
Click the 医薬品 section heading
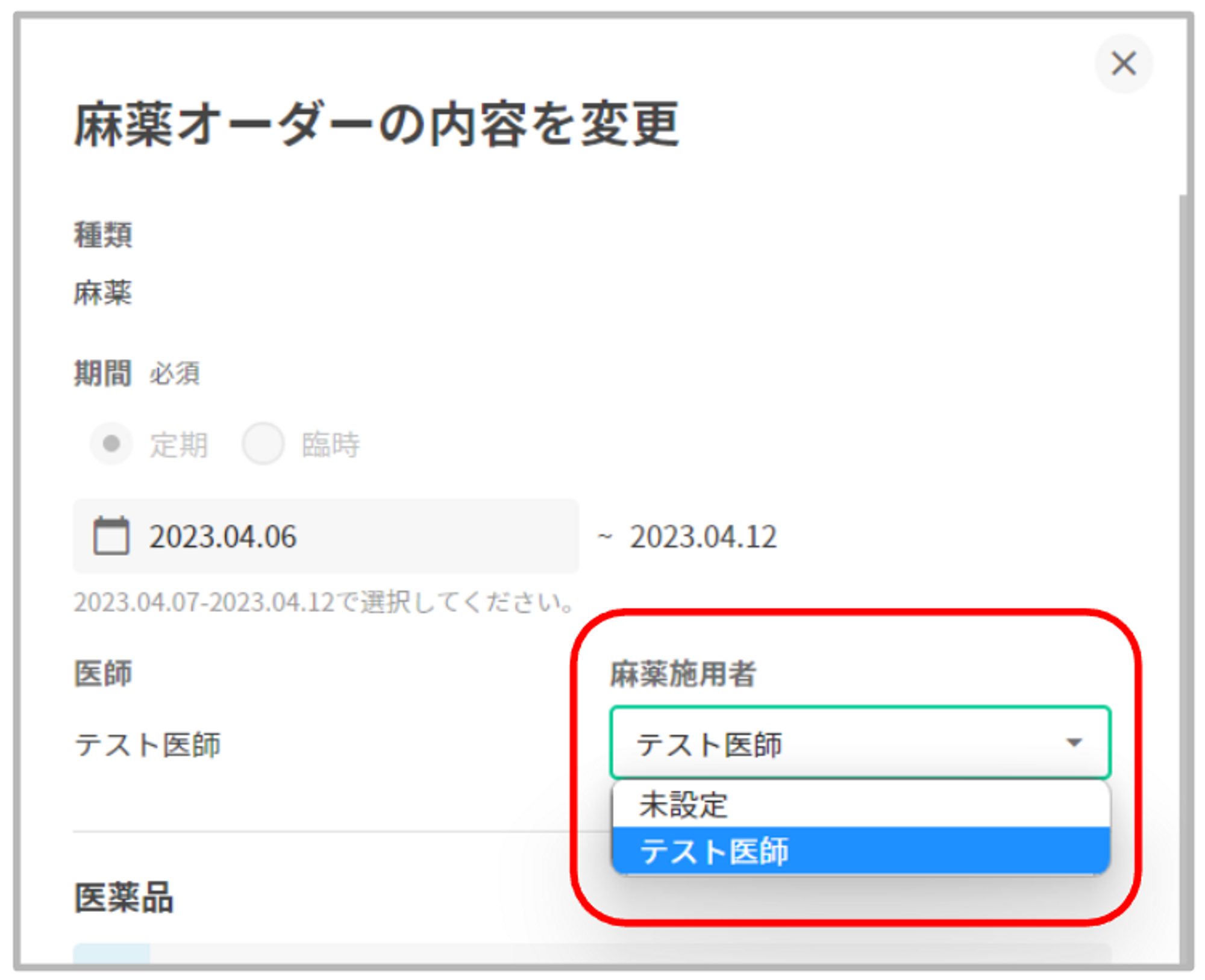point(124,898)
